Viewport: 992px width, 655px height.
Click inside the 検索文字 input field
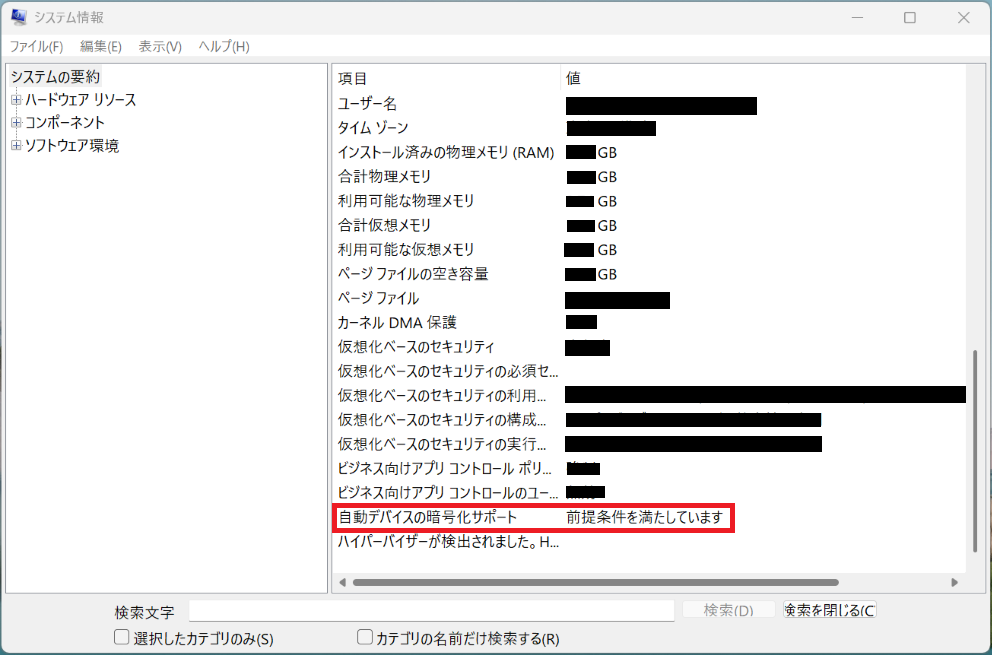tap(431, 610)
